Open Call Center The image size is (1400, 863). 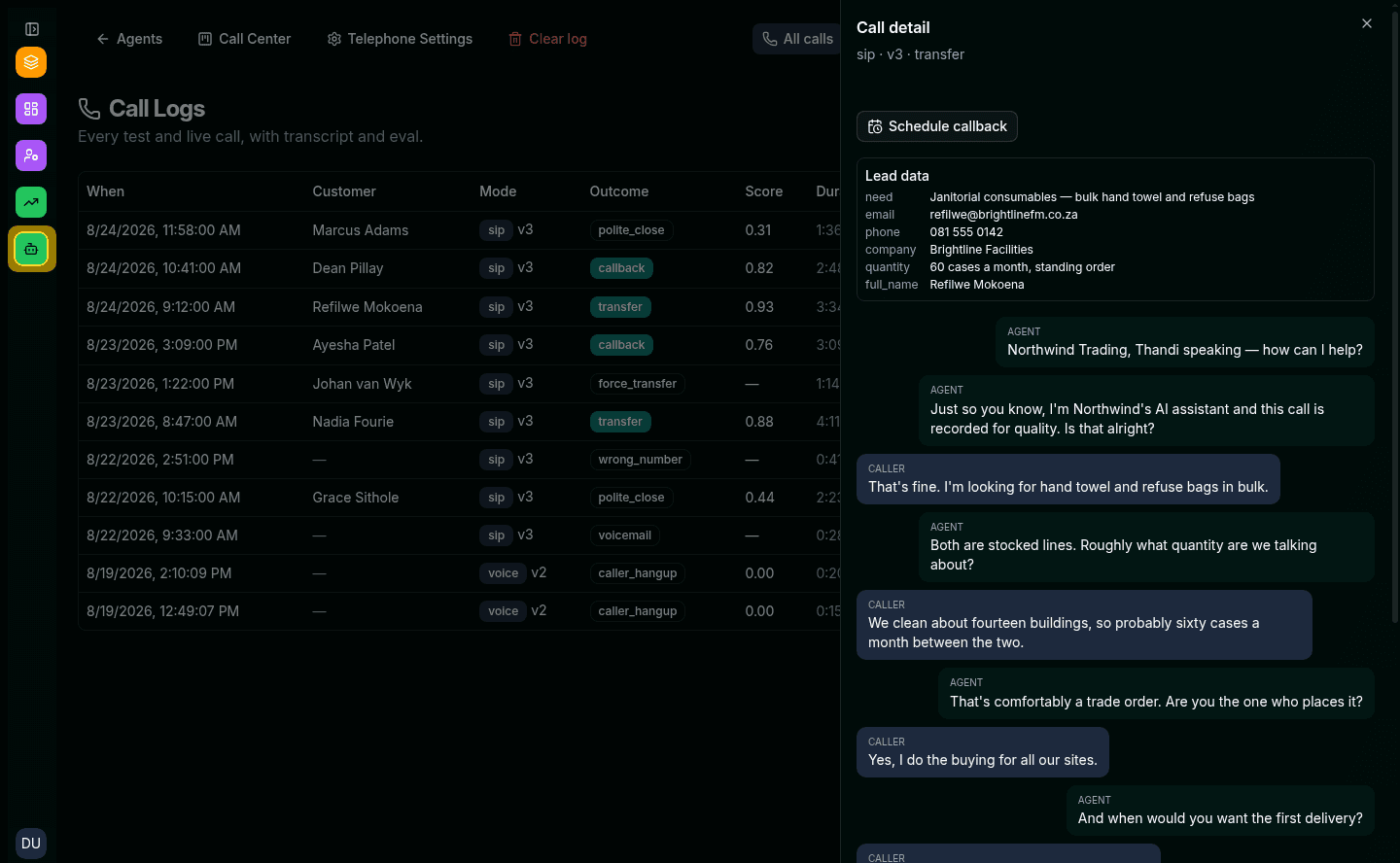click(x=245, y=39)
